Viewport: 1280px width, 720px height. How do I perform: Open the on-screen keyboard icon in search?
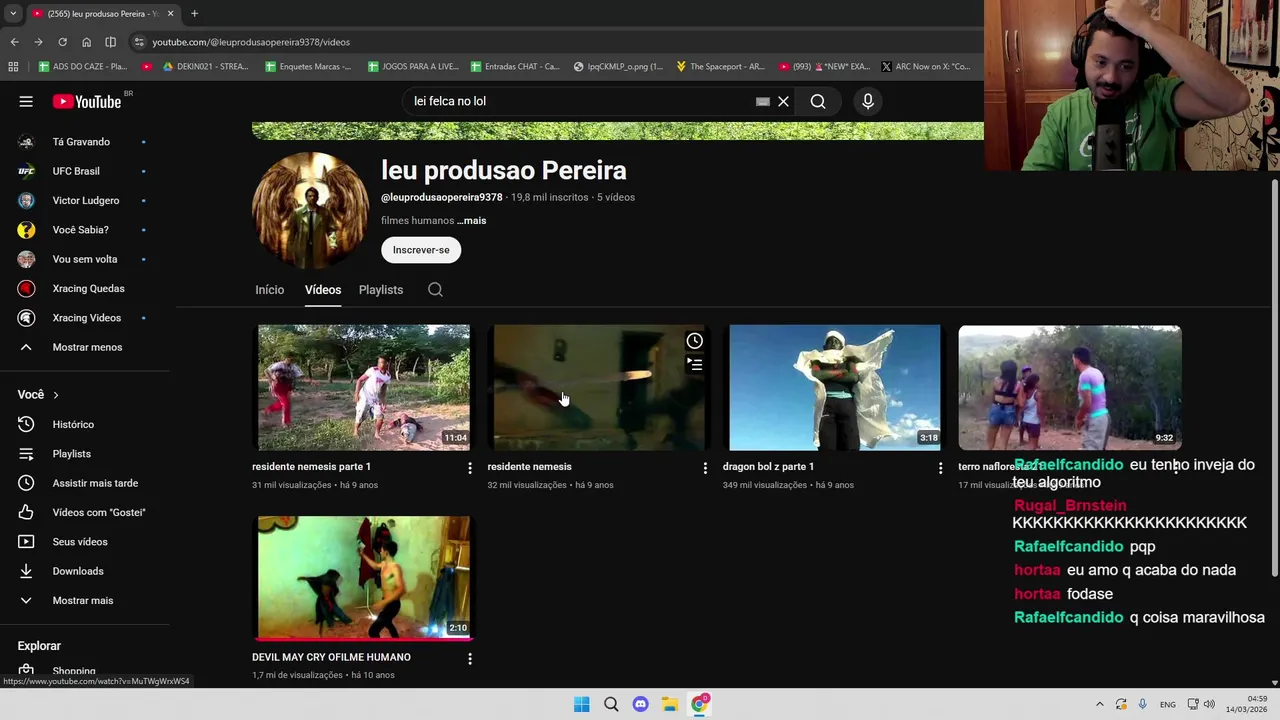point(762,101)
